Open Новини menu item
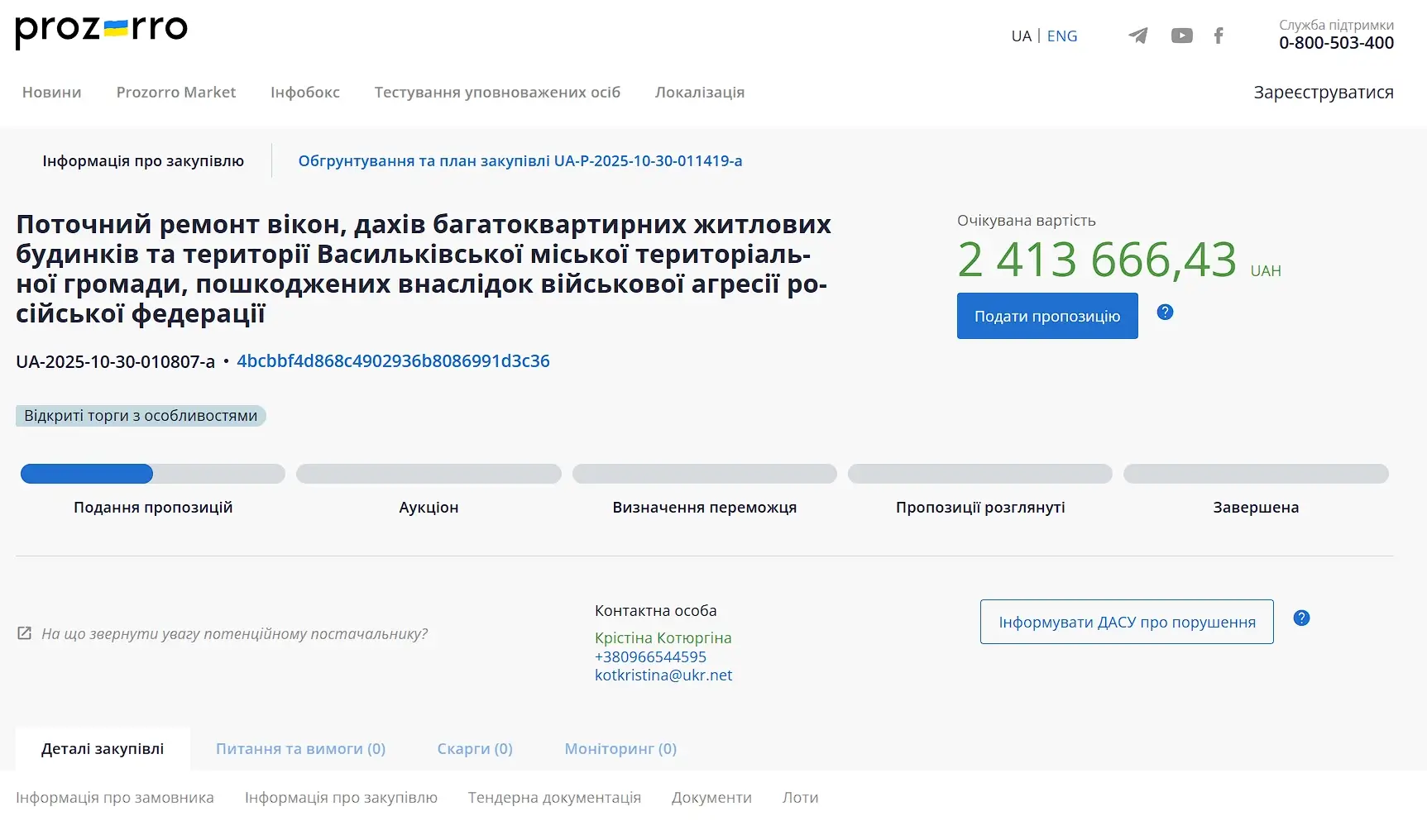The image size is (1427, 840). click(51, 93)
